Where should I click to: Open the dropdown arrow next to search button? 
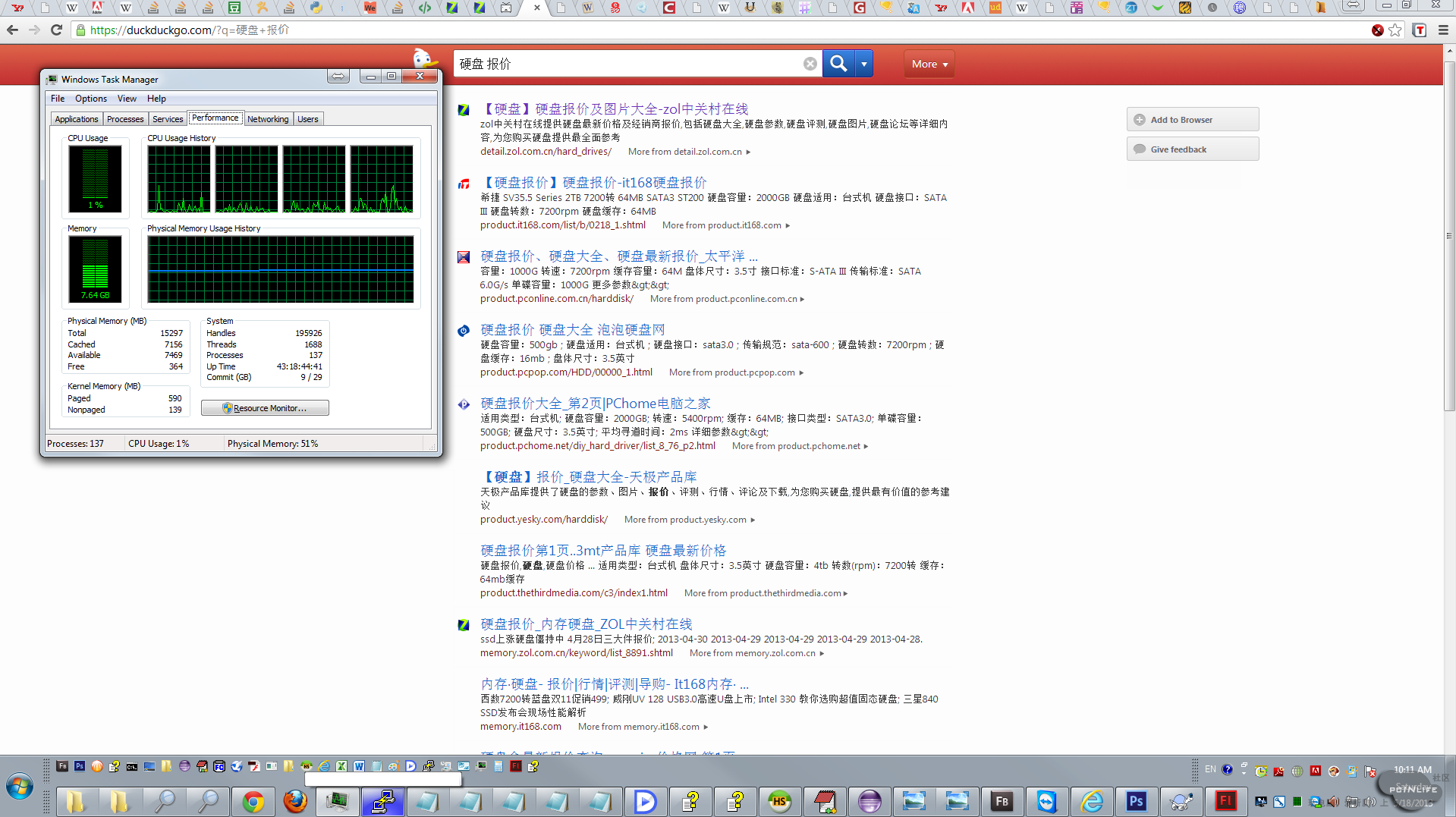click(864, 64)
